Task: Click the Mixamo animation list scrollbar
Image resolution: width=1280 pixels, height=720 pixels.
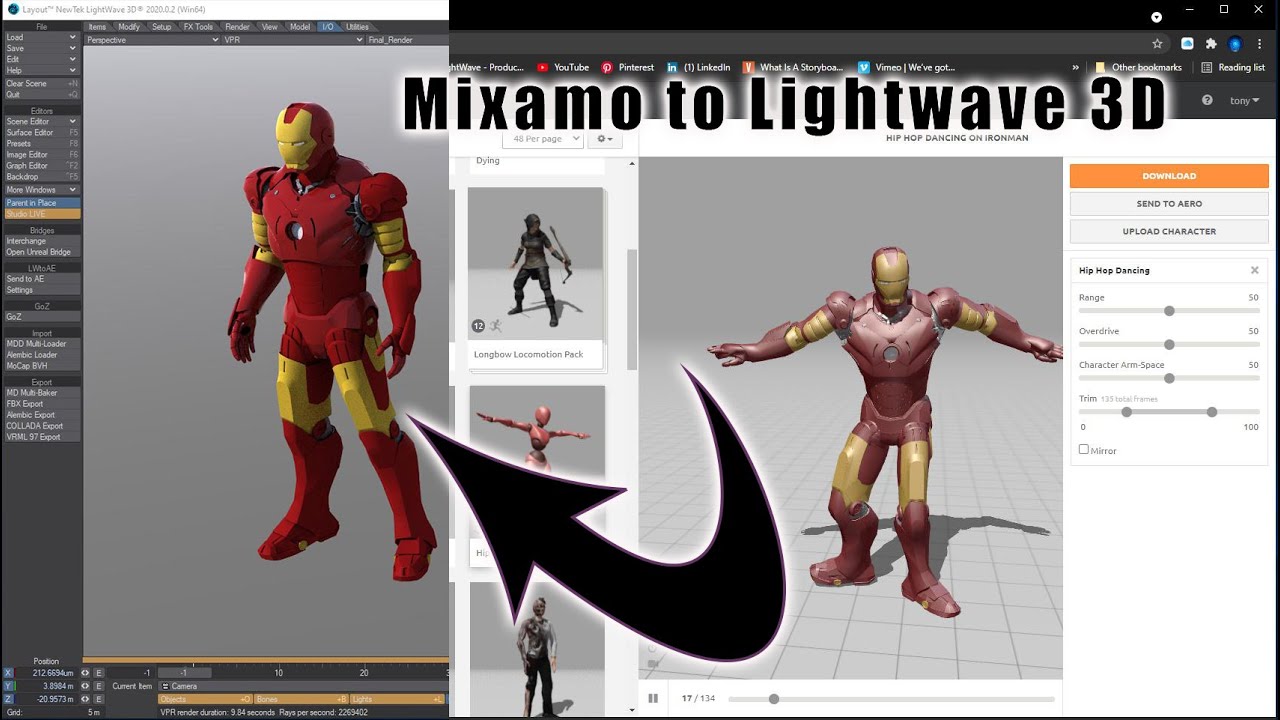Action: coord(632,309)
